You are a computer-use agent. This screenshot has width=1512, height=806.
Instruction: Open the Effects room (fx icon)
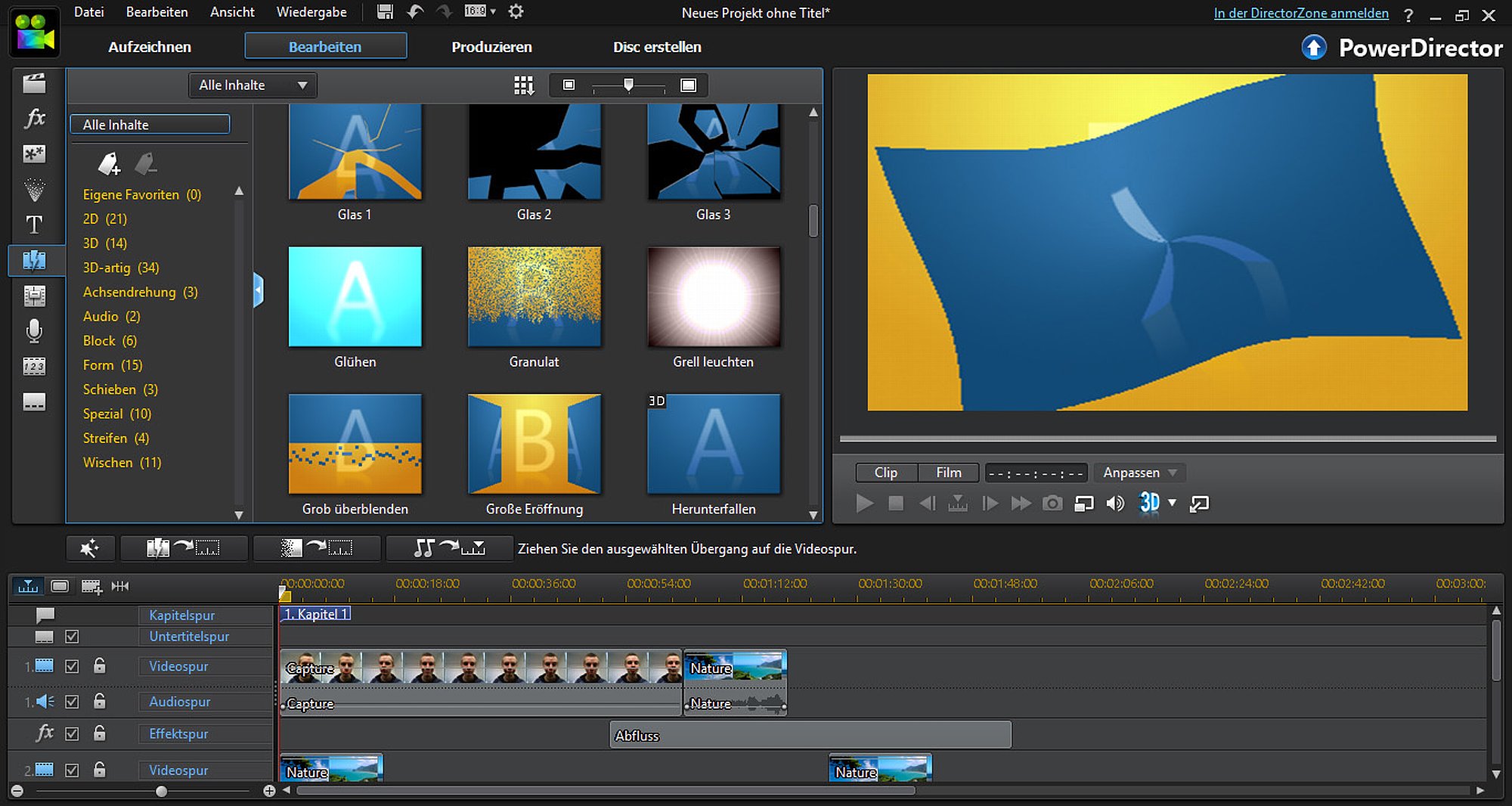35,118
